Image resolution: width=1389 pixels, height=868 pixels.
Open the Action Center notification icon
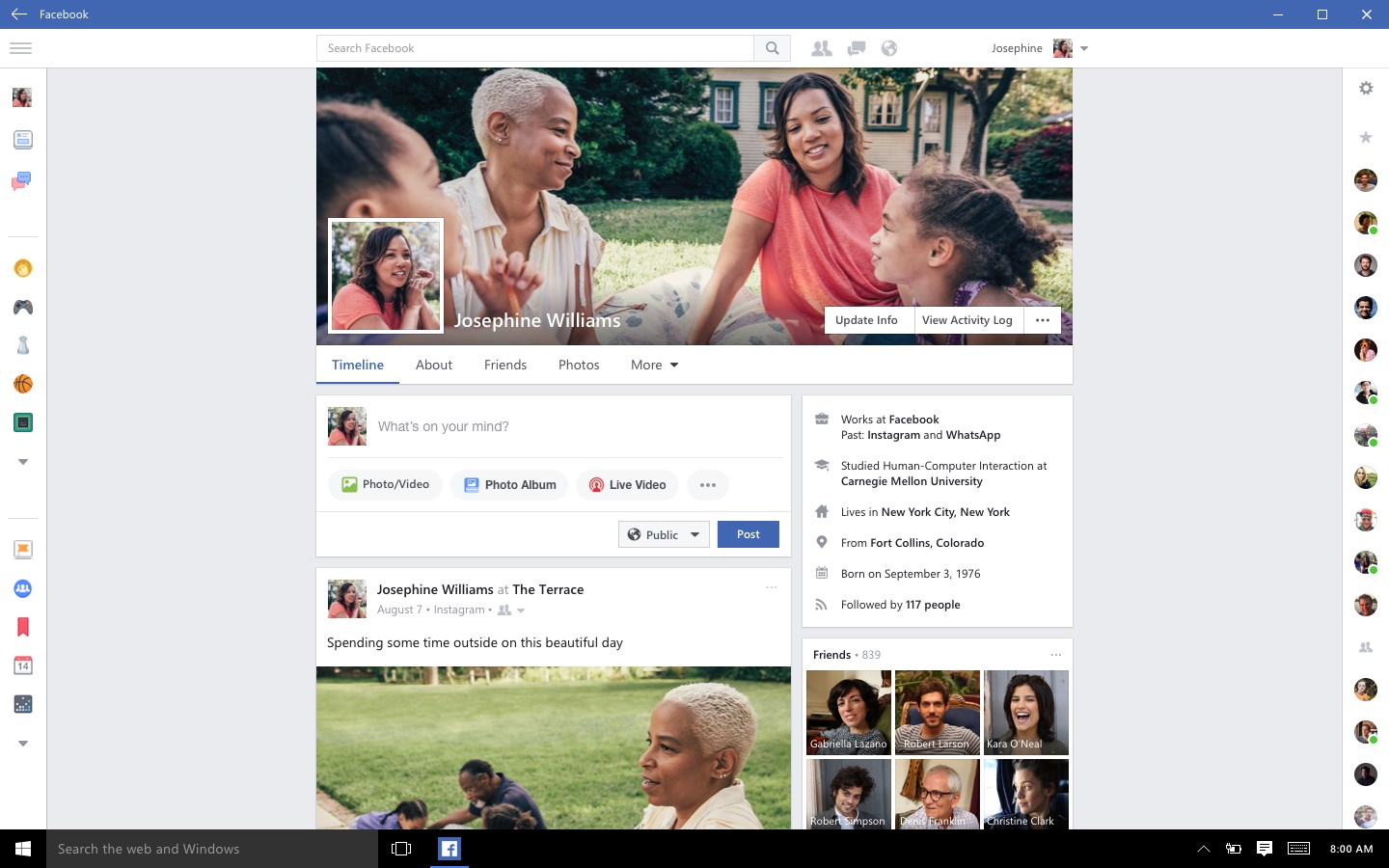[x=1265, y=849]
